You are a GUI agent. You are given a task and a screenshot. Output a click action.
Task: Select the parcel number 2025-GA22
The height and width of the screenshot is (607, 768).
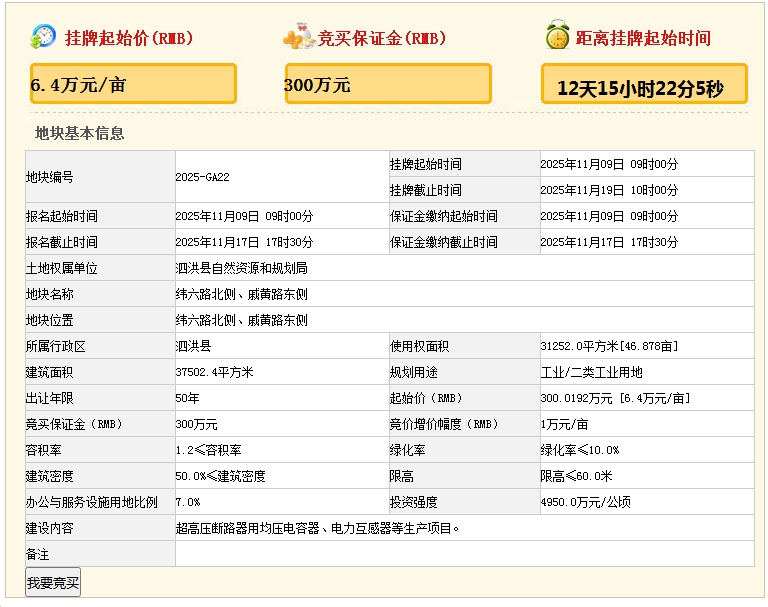202,177
